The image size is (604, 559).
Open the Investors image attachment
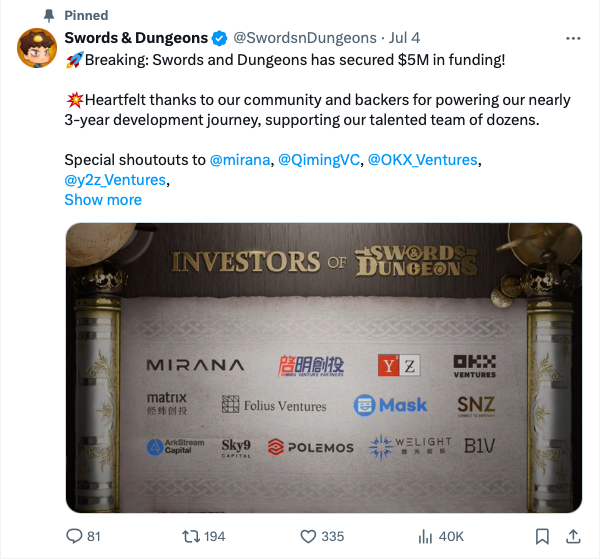point(324,368)
